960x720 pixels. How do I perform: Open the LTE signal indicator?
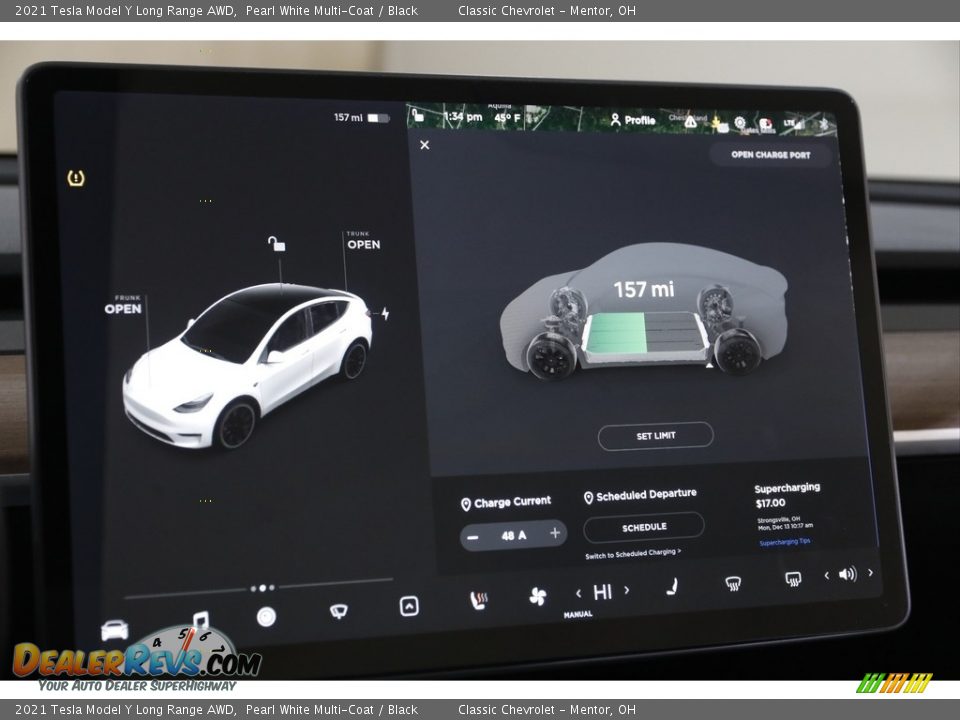(x=792, y=124)
